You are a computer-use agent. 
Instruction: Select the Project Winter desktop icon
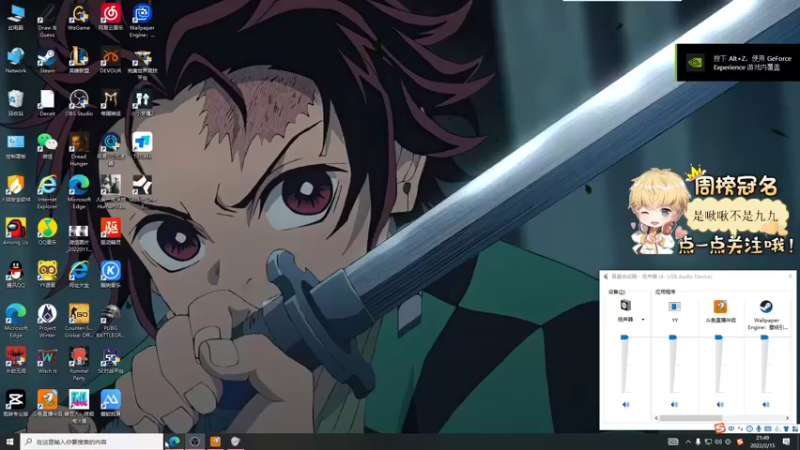click(47, 321)
